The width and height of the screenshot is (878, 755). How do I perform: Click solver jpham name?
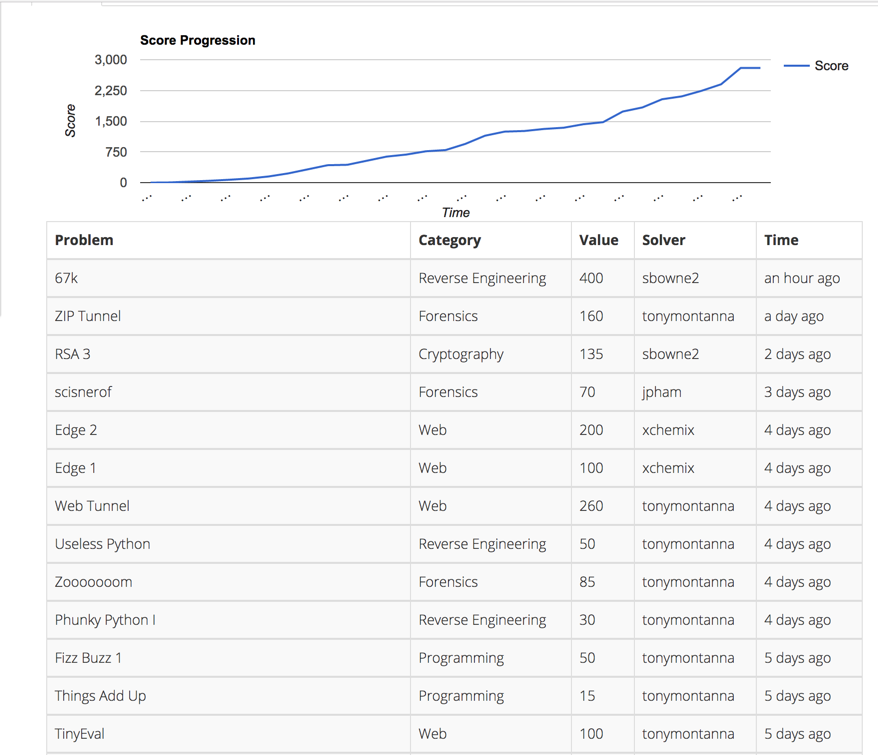tap(662, 392)
